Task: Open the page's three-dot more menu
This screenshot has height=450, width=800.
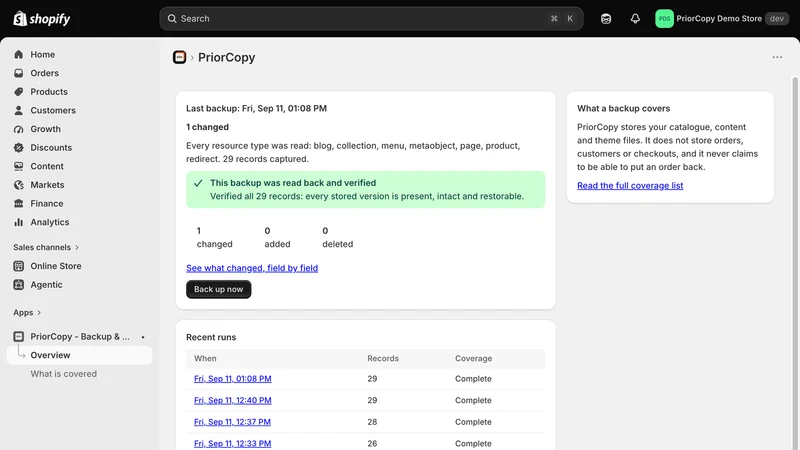Action: (777, 57)
